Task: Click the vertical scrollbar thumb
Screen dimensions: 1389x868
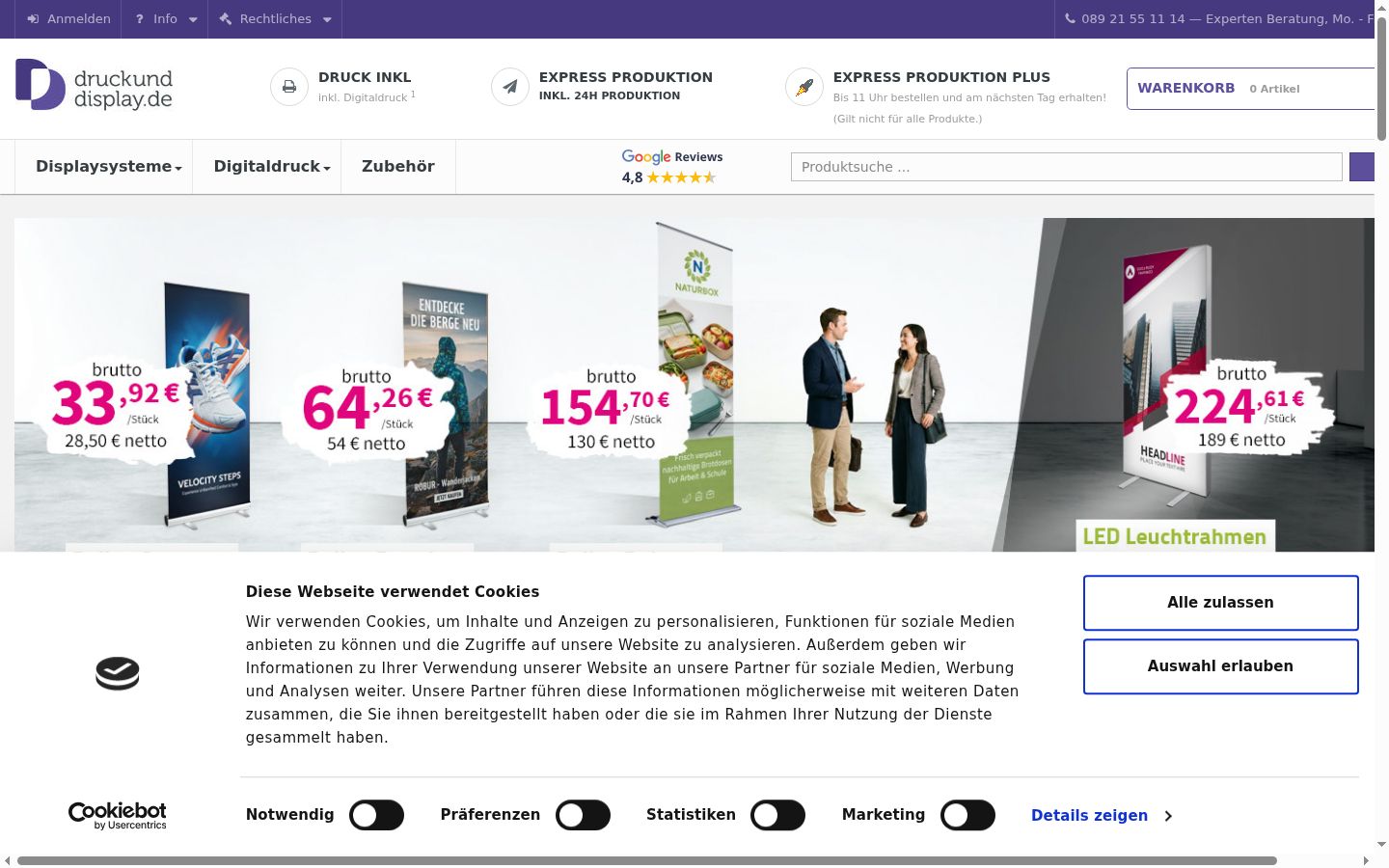Action: [1381, 77]
